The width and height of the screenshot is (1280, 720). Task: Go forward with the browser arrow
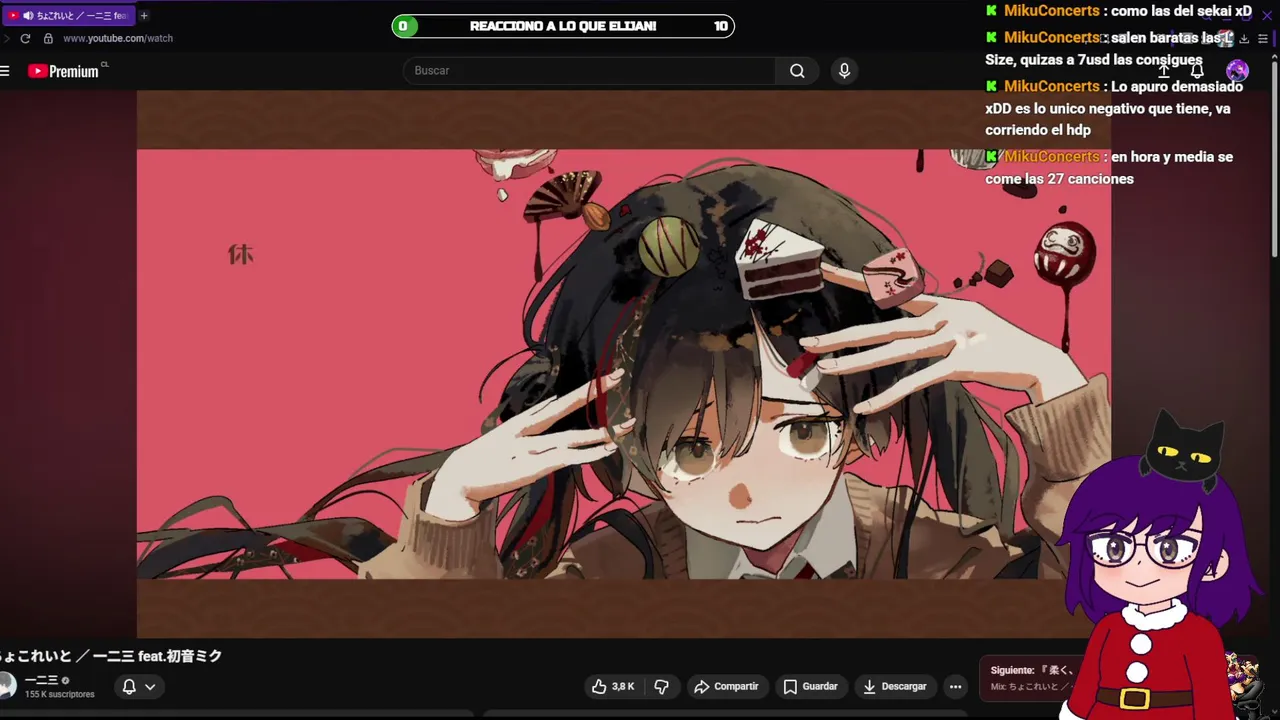coord(6,38)
